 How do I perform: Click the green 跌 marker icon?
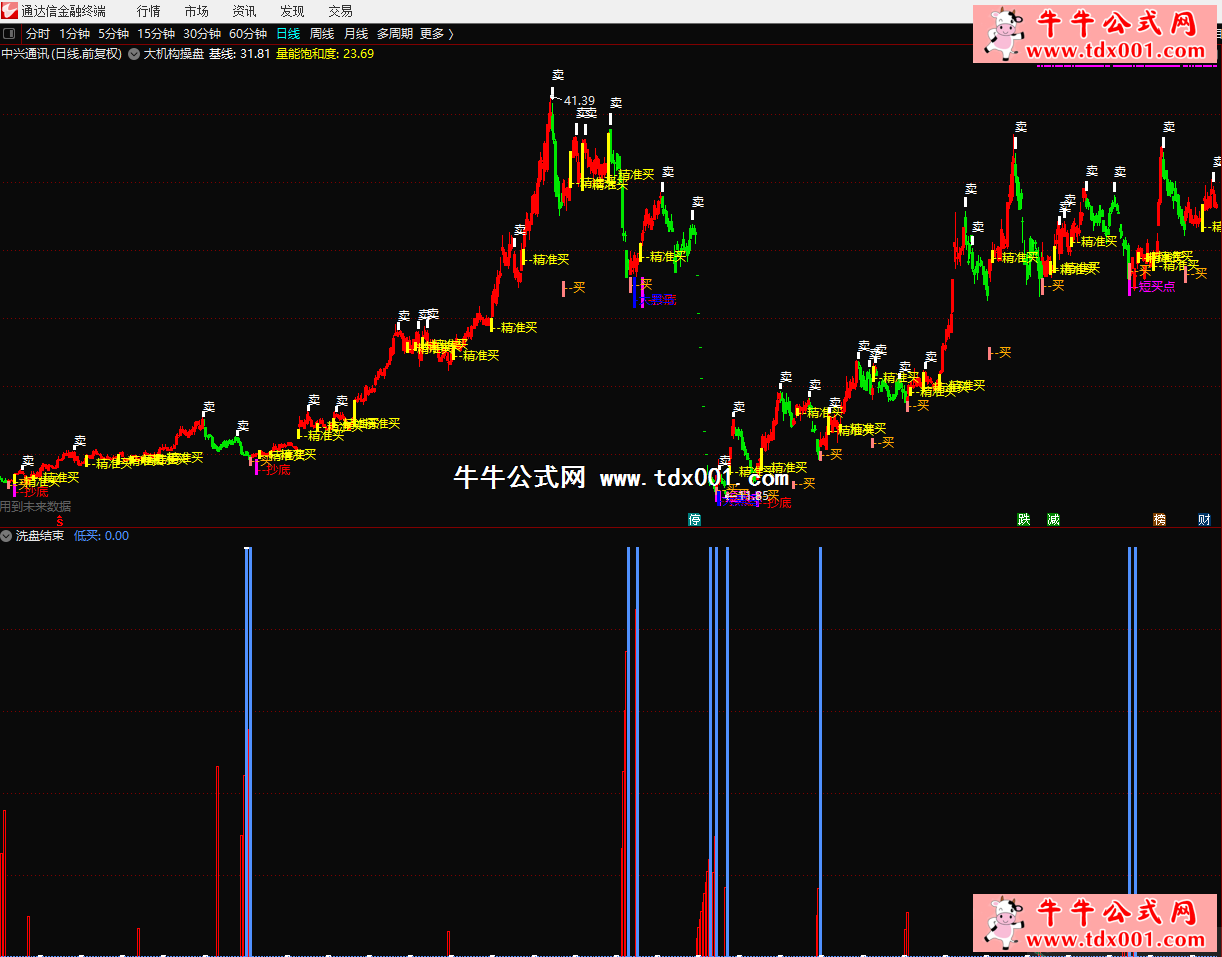1023,520
